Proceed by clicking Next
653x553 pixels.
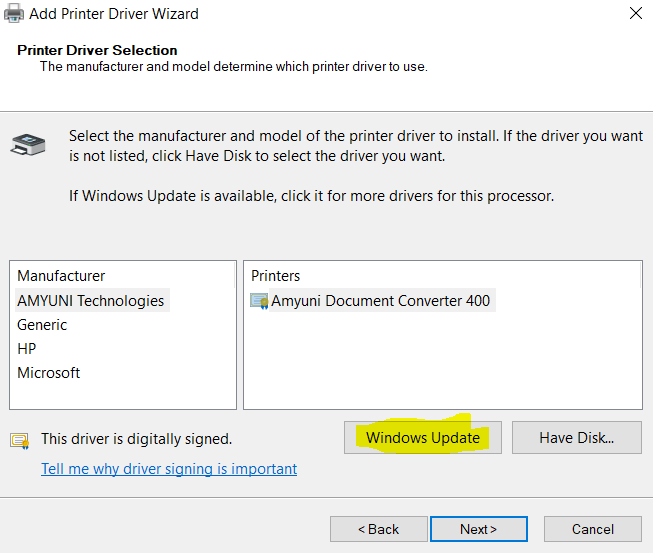(478, 529)
